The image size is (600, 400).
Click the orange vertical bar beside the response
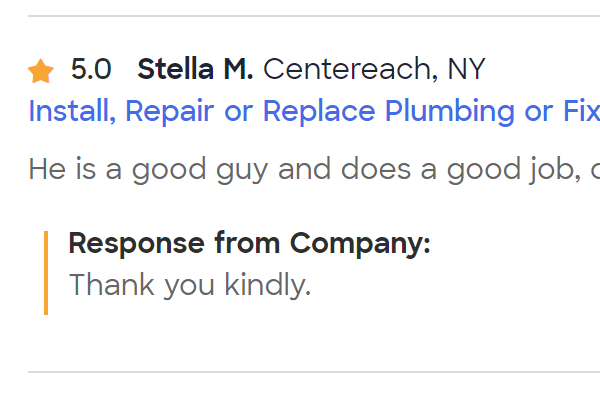[x=46, y=272]
